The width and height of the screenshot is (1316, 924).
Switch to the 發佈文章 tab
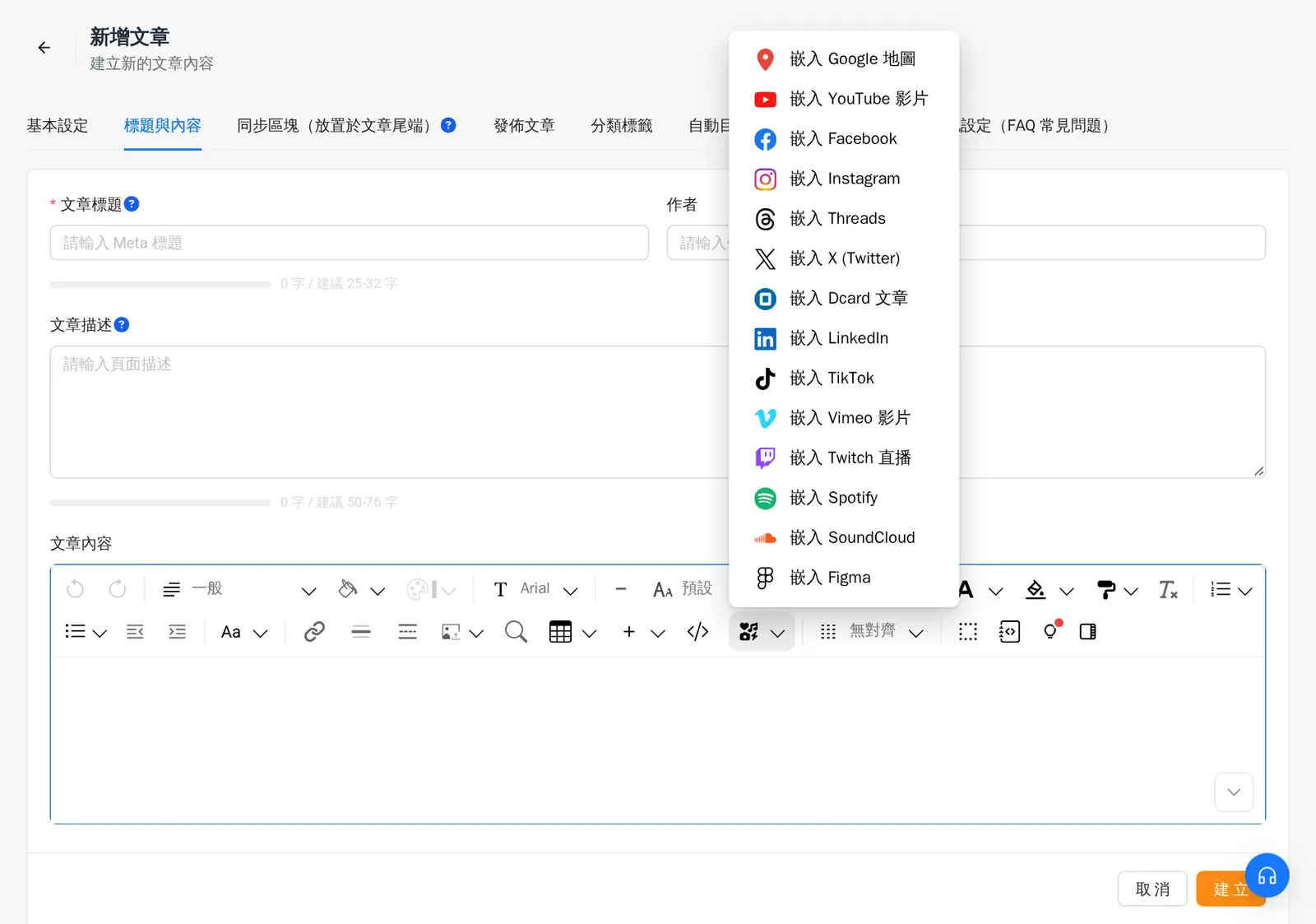tap(524, 126)
